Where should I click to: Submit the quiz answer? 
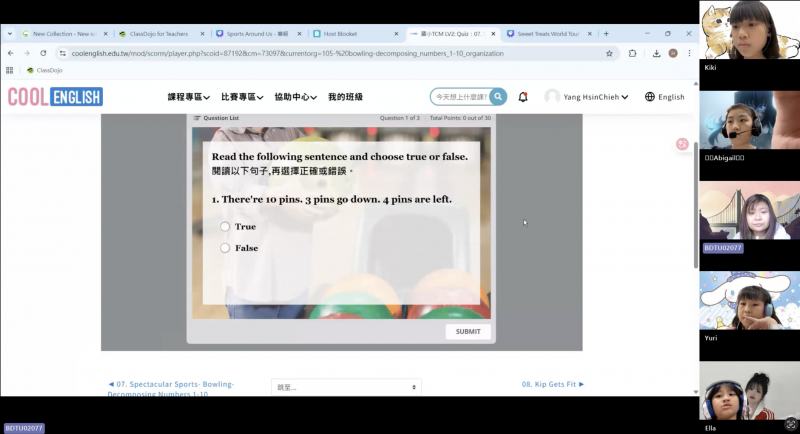pos(468,331)
